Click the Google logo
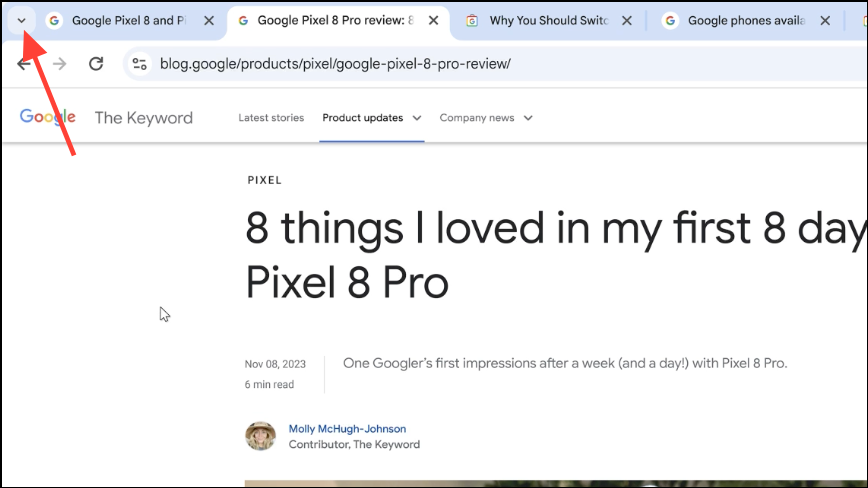Viewport: 868px width, 488px height. [48, 117]
